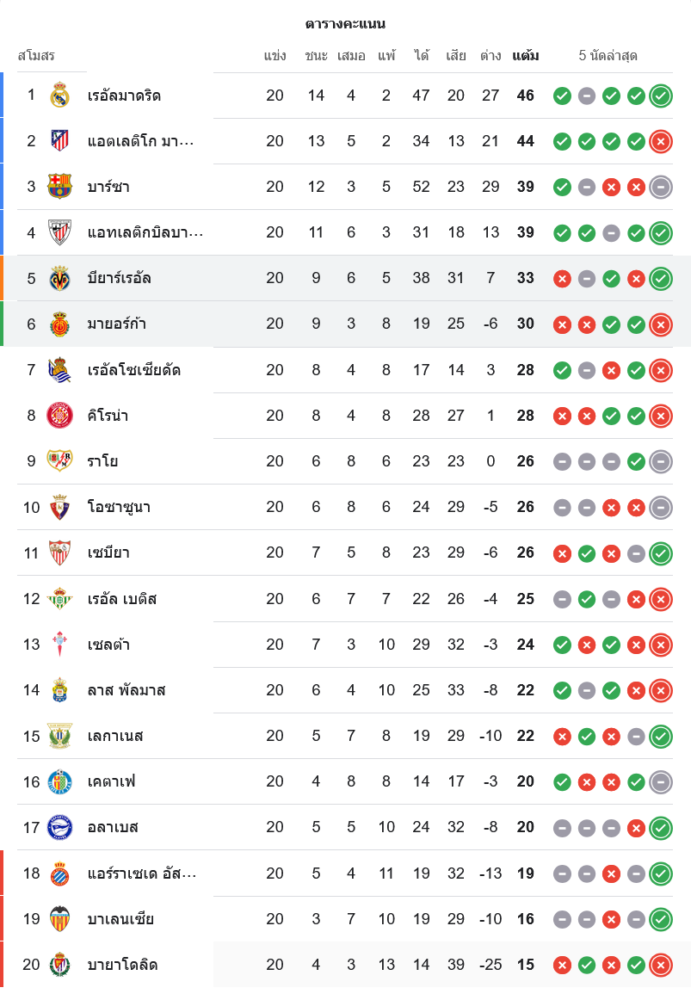Click the Sevilla club crest
The width and height of the screenshot is (691, 1000).
click(x=60, y=553)
